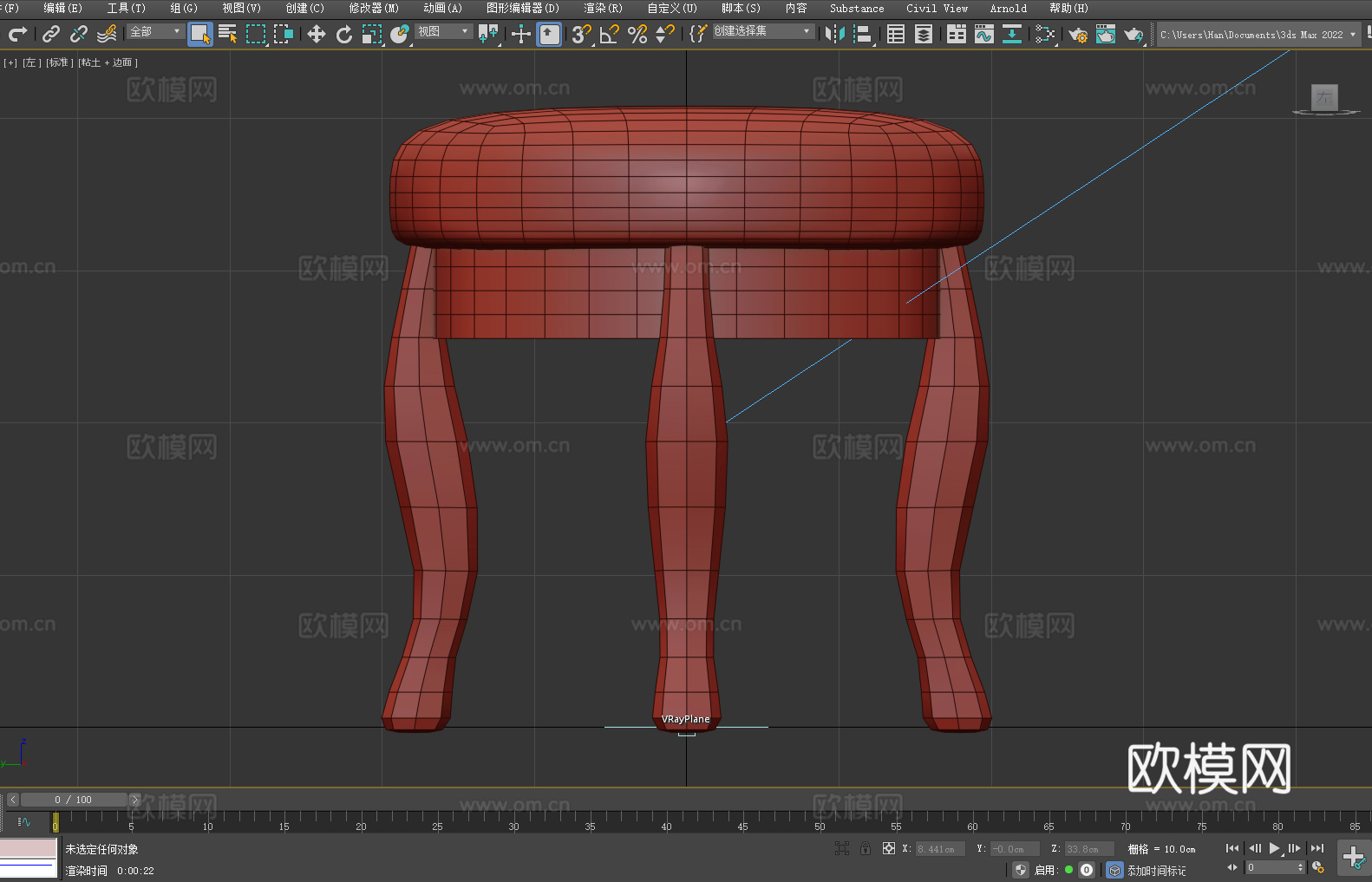
Task: Click the Mirror tool icon
Action: tap(835, 34)
